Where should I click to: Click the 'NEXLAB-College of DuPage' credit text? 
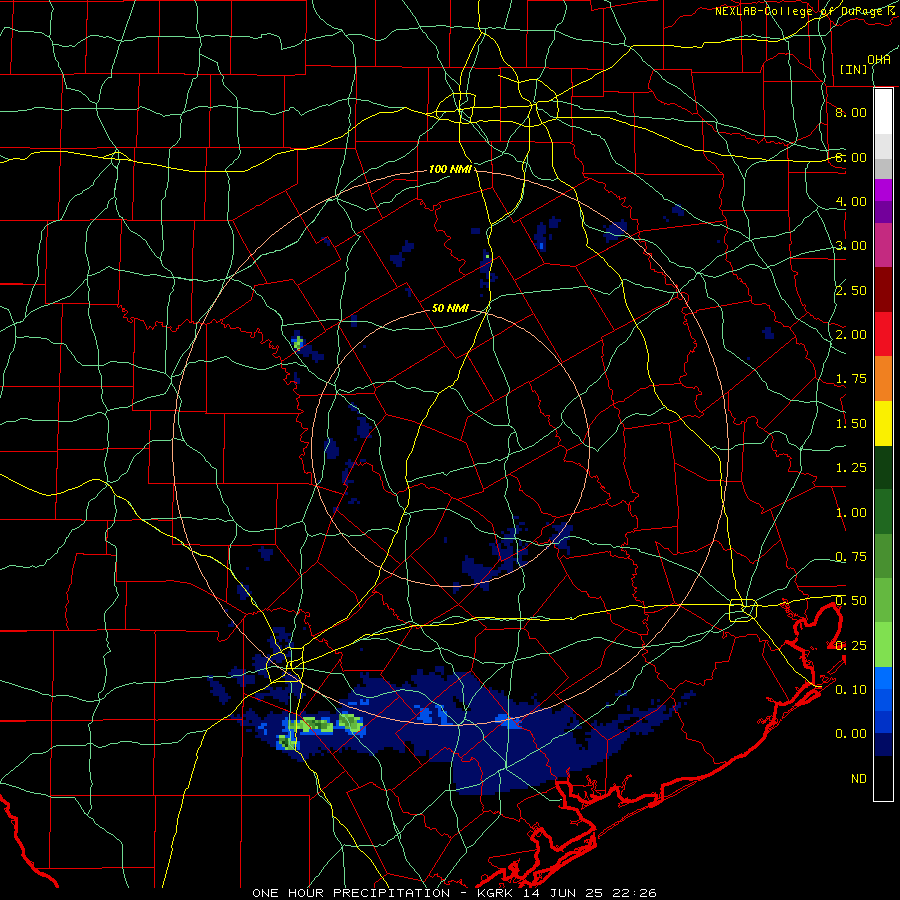(x=801, y=11)
